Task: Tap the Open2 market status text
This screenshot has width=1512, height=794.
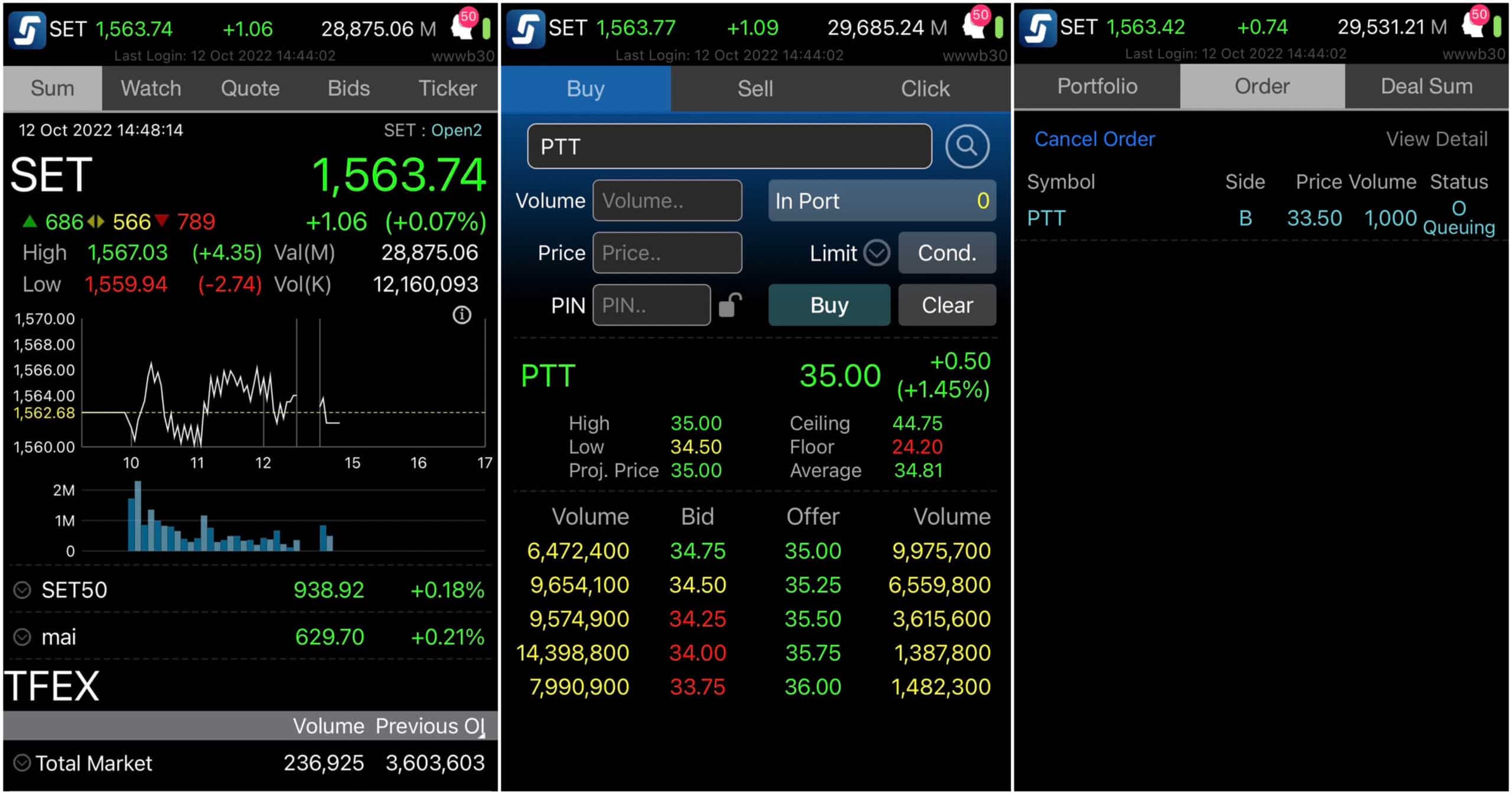Action: click(x=457, y=130)
